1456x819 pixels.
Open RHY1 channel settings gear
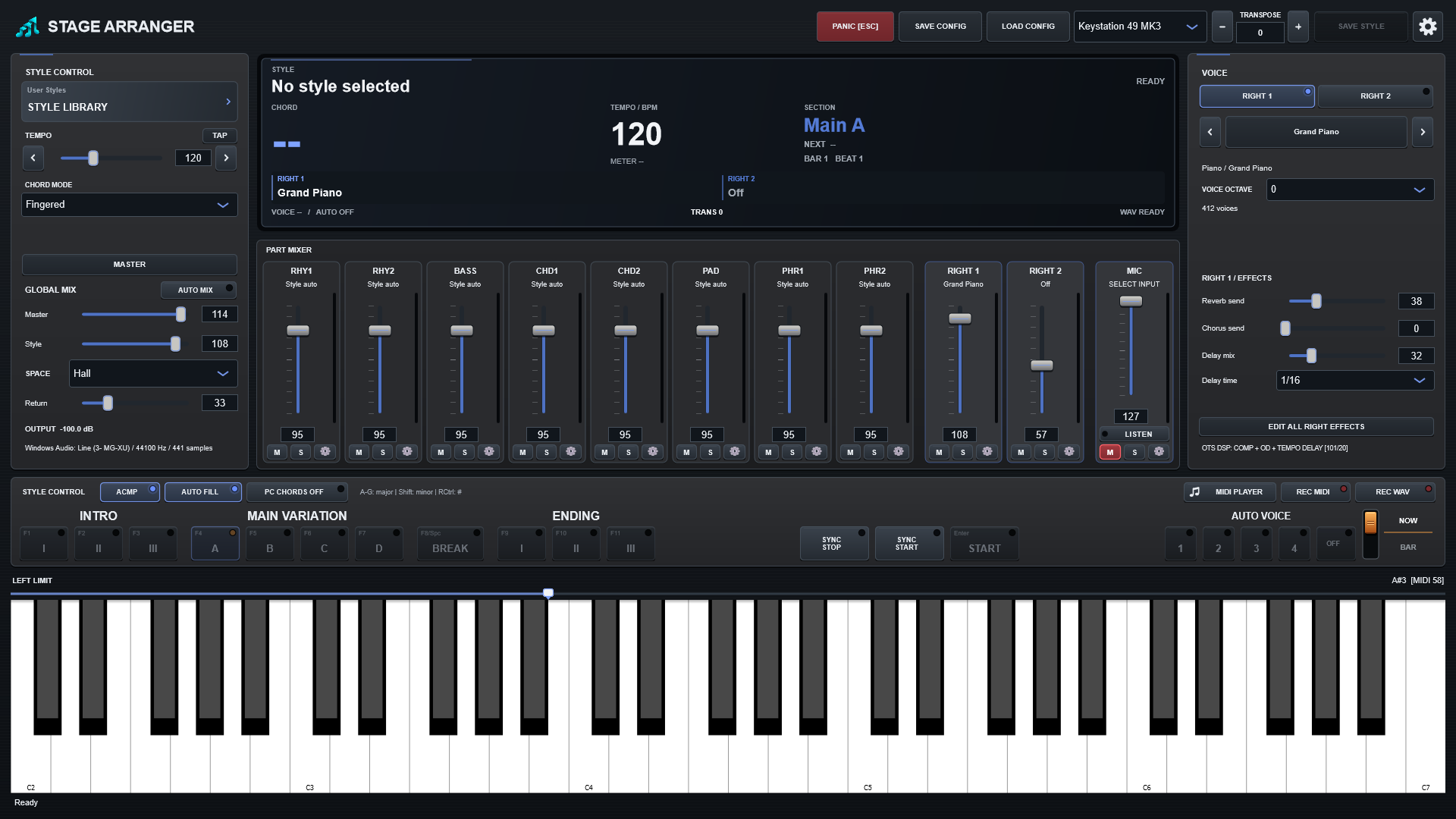click(325, 452)
